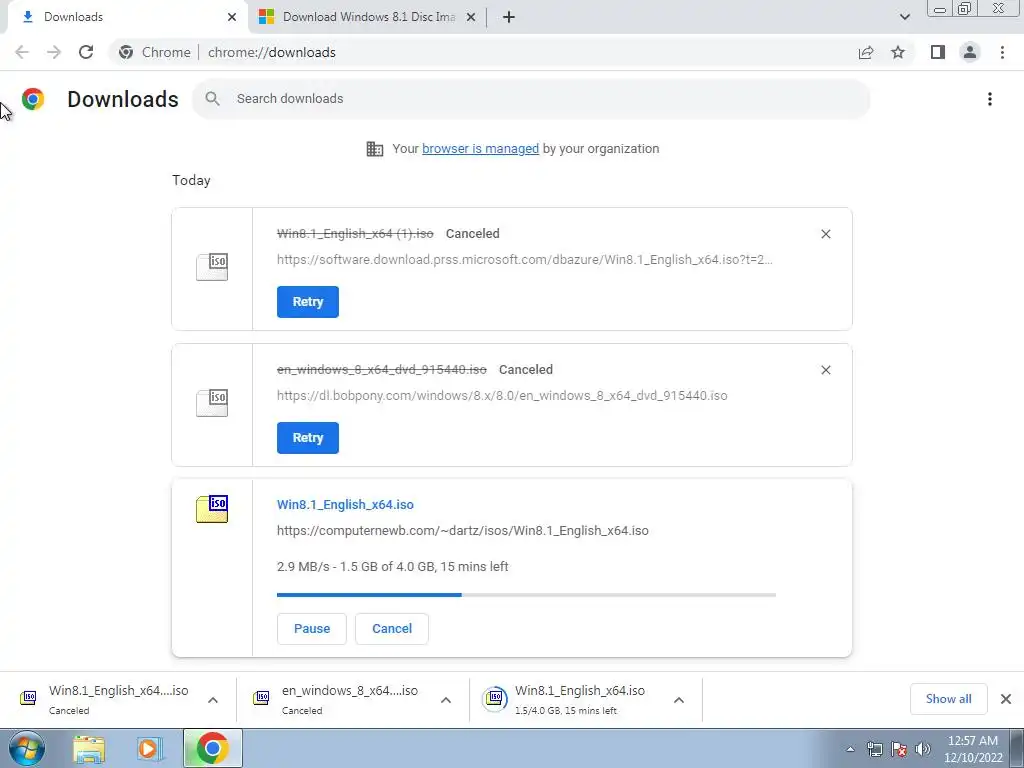Switch to the Downloads tab
This screenshot has width=1024, height=768.
coord(124,17)
